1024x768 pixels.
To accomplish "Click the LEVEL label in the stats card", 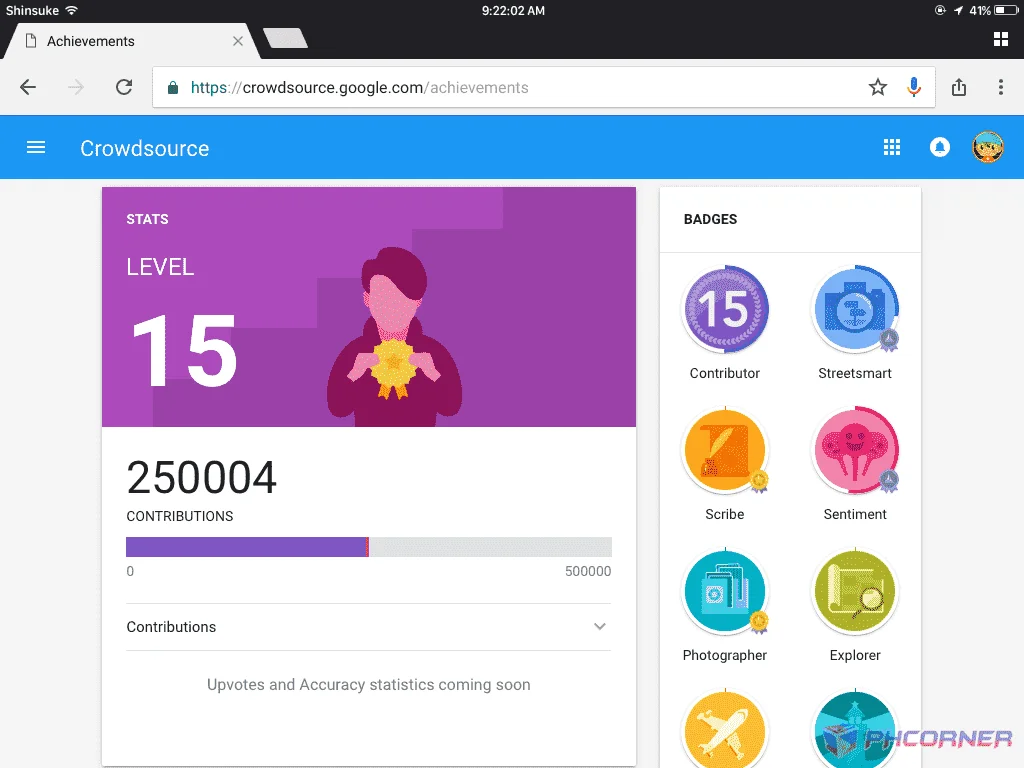I will (x=160, y=266).
